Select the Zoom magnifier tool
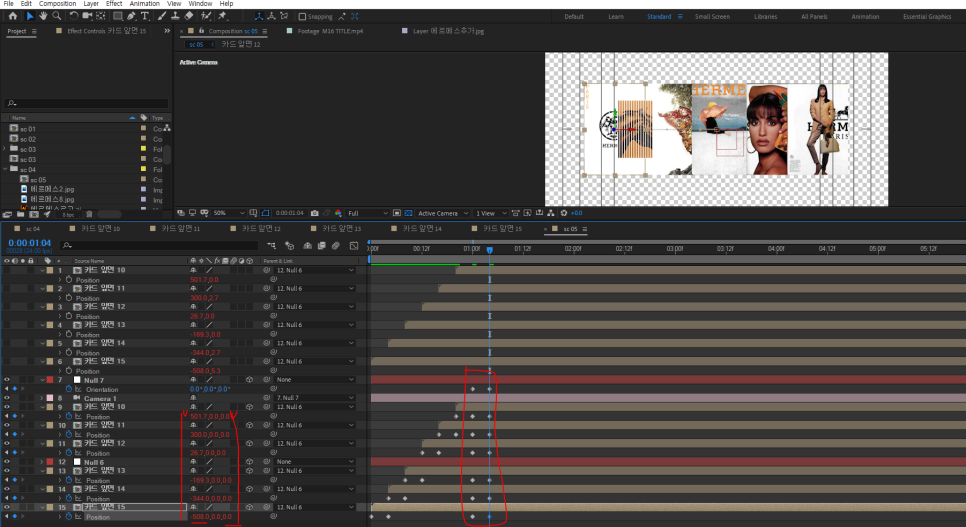 [x=57, y=16]
